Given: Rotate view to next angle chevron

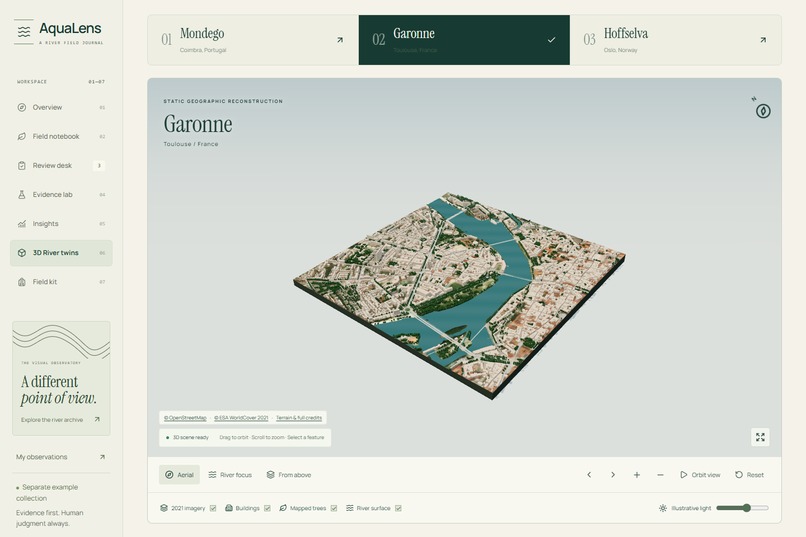Looking at the screenshot, I should point(613,475).
